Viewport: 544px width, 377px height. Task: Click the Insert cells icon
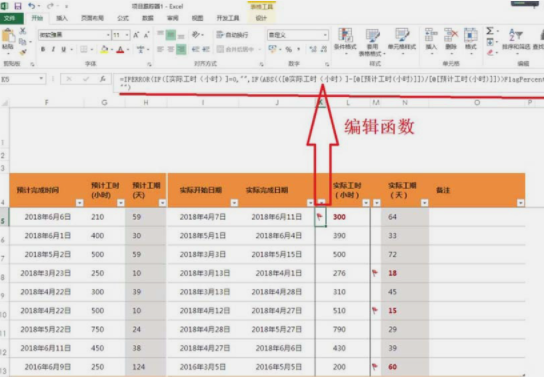coord(431,35)
